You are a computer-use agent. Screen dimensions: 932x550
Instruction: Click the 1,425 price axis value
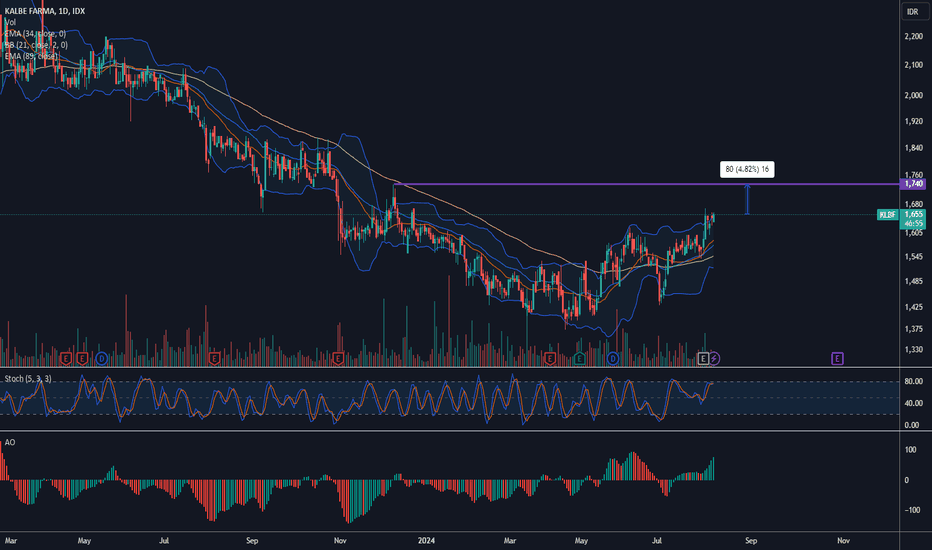point(914,307)
